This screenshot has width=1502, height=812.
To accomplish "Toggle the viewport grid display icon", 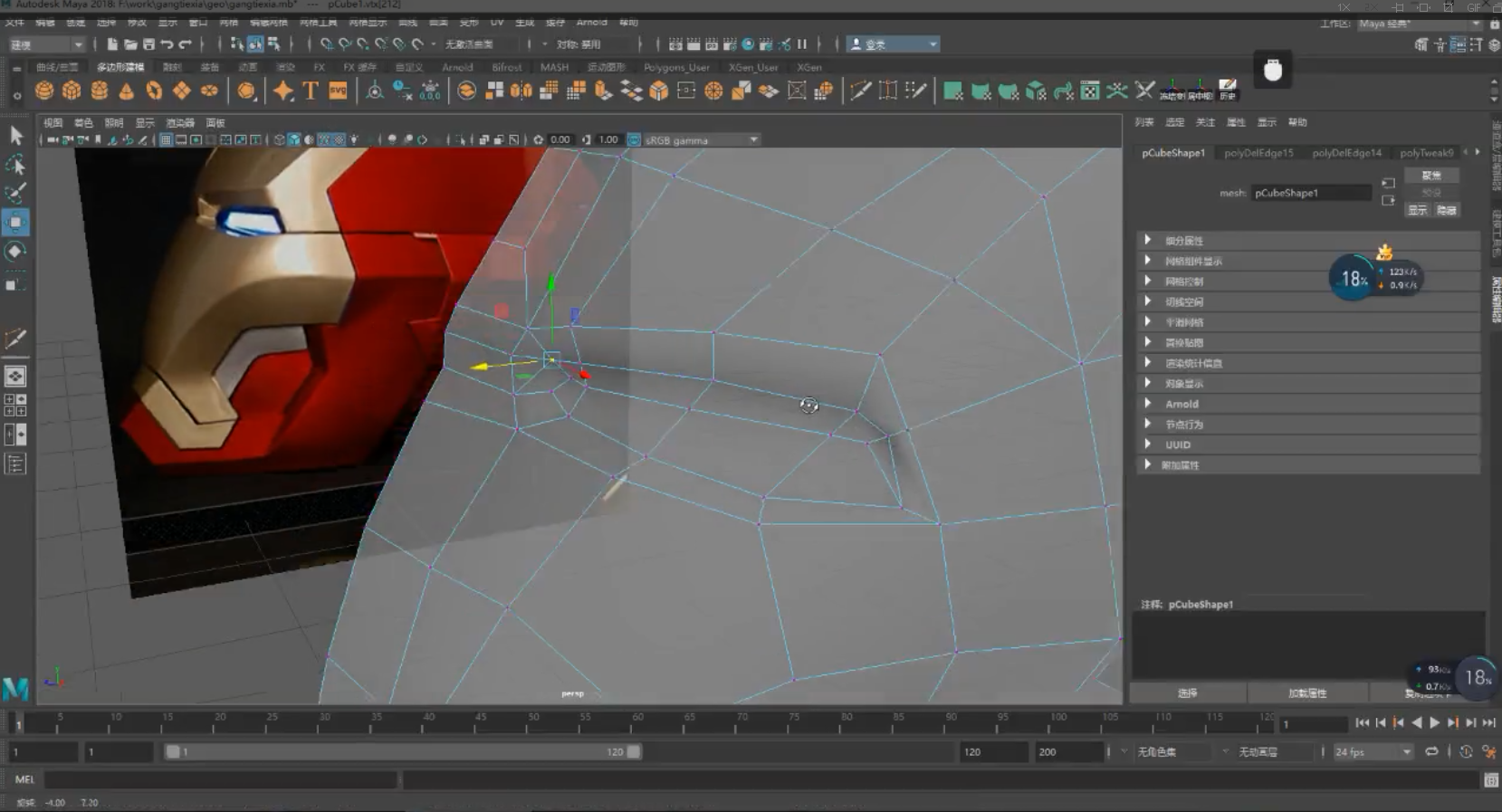I will pyautogui.click(x=166, y=139).
